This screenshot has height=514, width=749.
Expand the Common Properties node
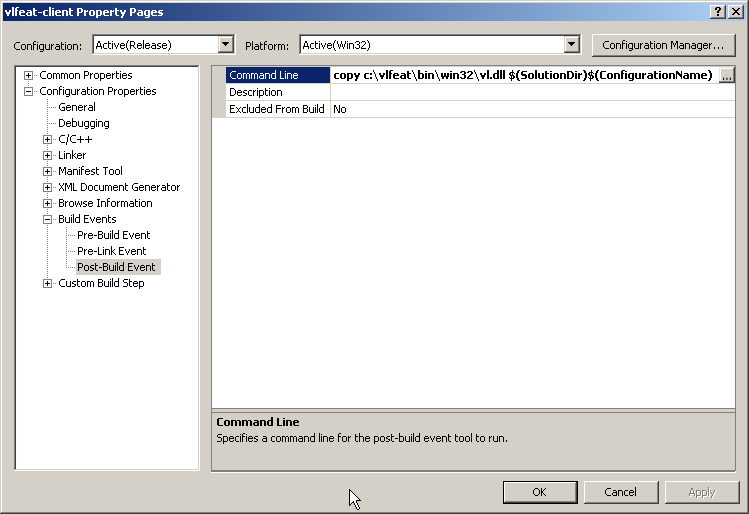click(29, 76)
